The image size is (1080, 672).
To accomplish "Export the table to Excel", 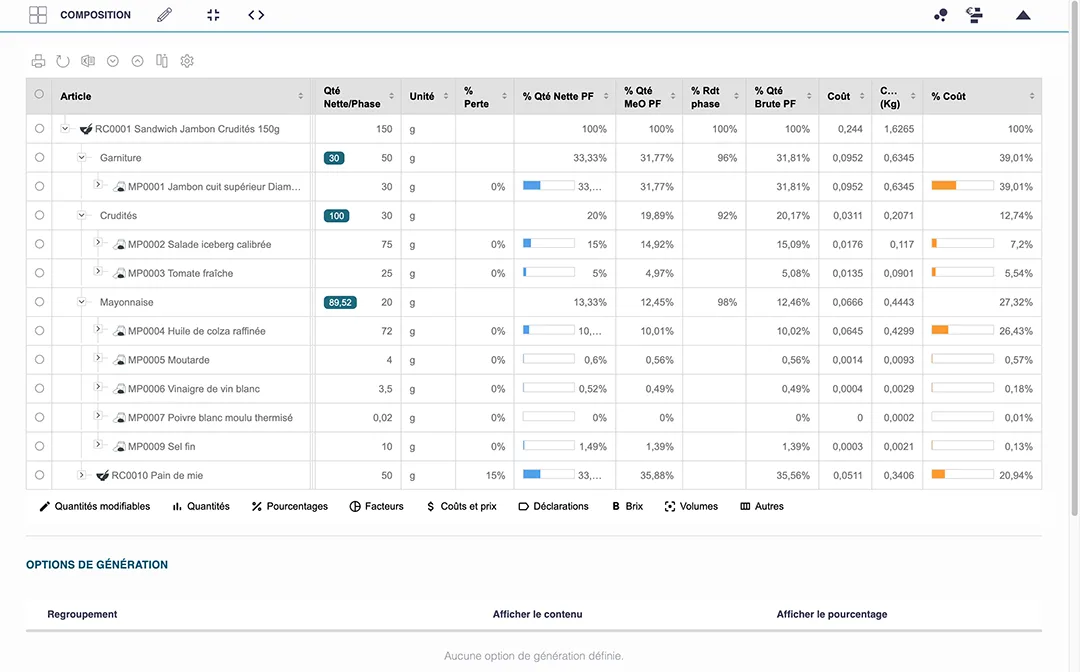I will pos(87,61).
